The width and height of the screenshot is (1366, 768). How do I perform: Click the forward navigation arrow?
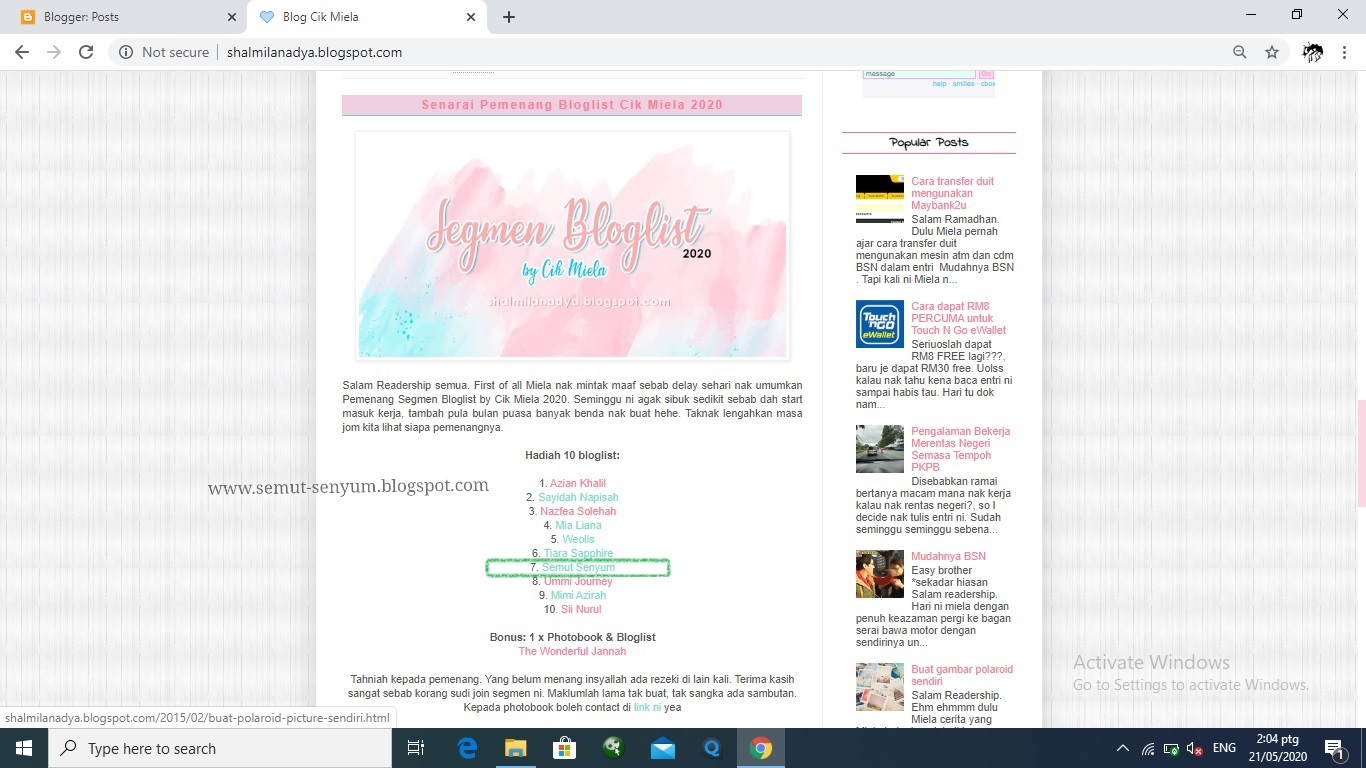(x=54, y=52)
